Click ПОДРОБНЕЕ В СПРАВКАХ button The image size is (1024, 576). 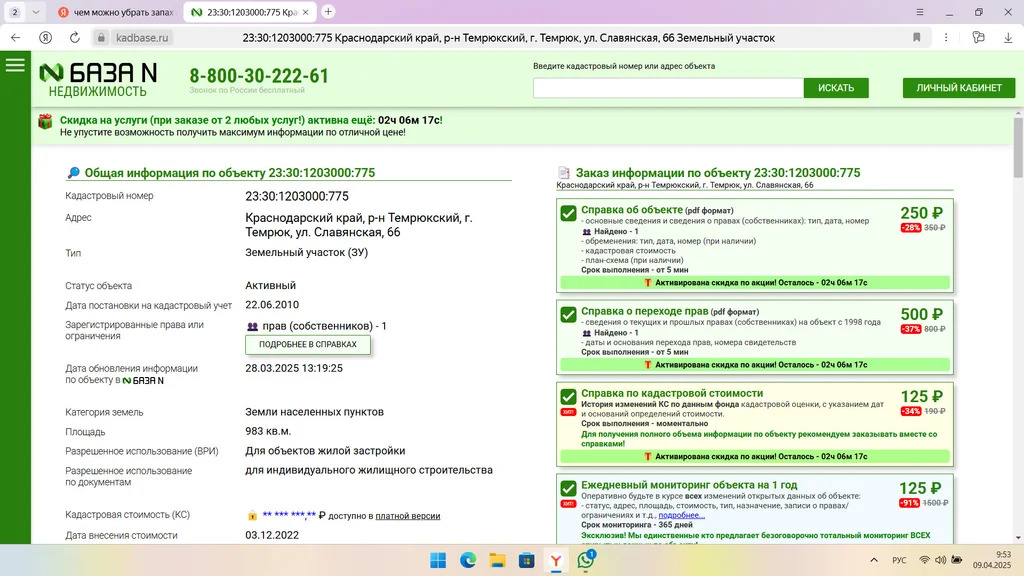click(x=308, y=344)
